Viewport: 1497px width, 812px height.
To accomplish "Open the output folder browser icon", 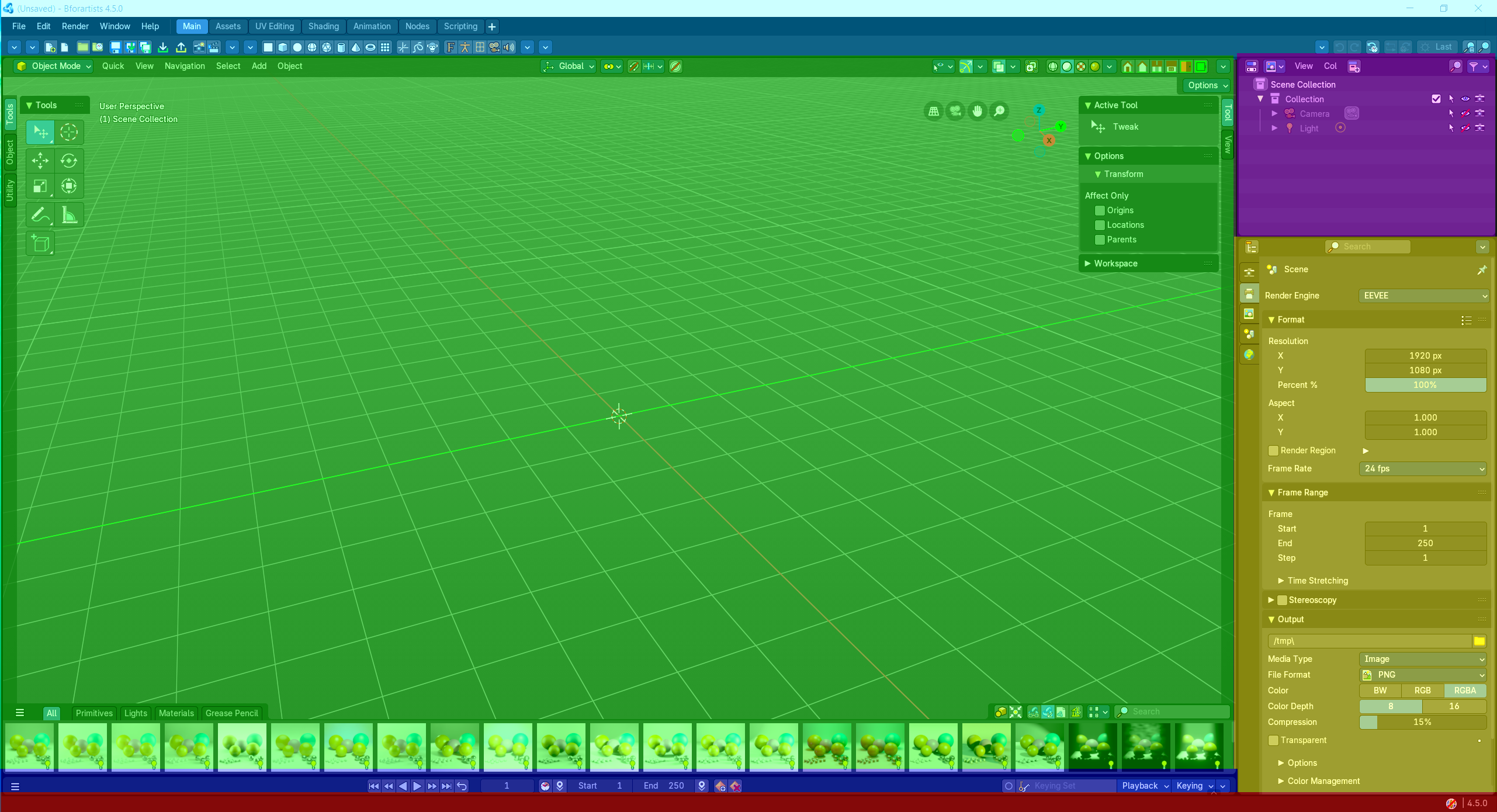I will click(1479, 641).
